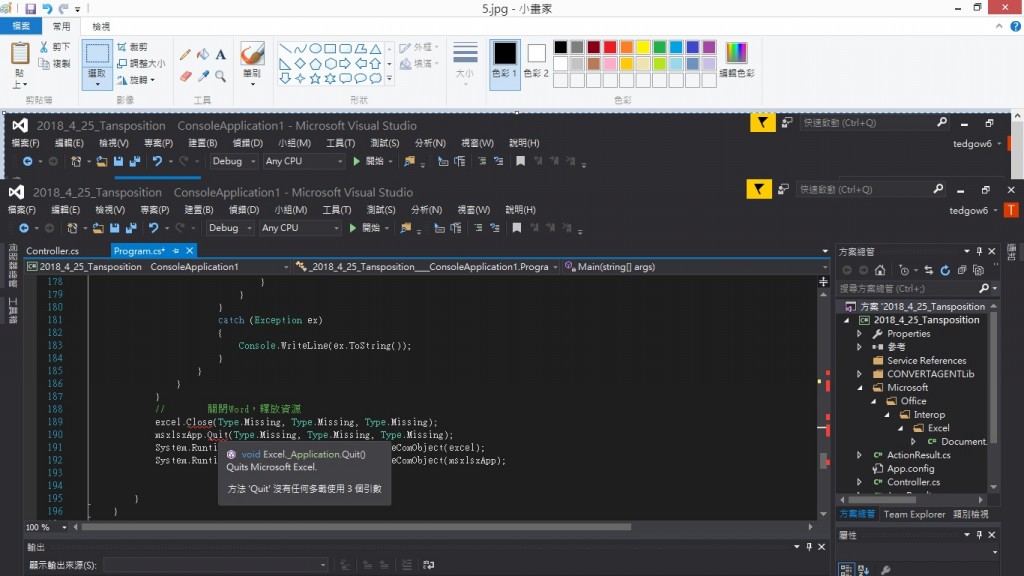Open the 檔案 tab in Paint
Screen dimensions: 1024x576
click(21, 26)
